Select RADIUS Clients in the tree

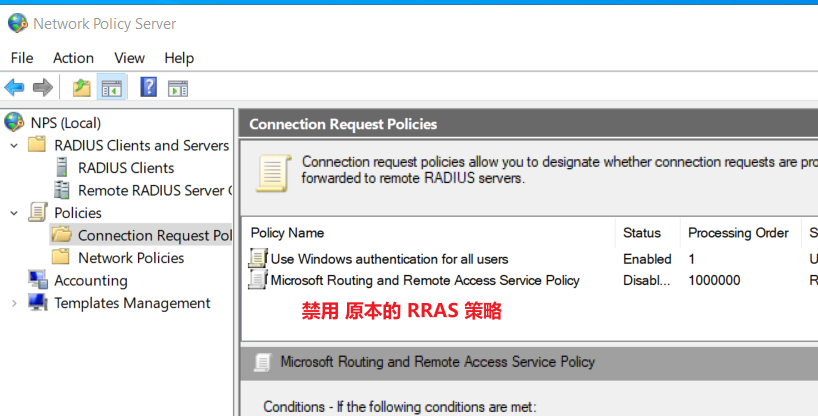(x=126, y=168)
